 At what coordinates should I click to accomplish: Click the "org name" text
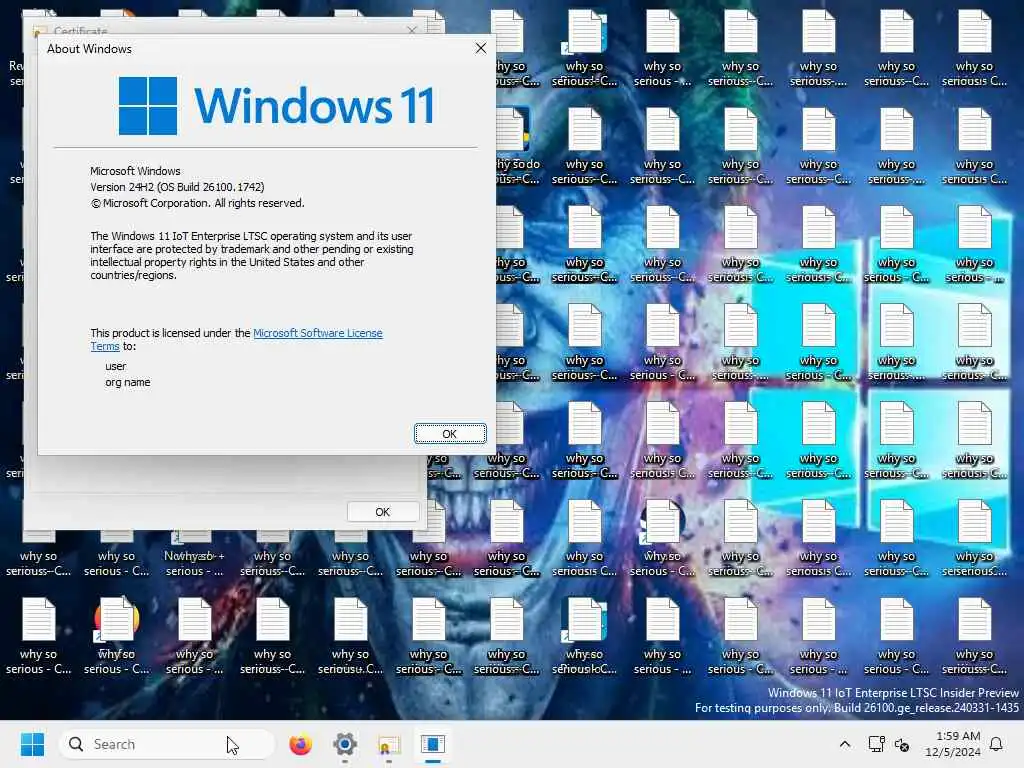(x=127, y=382)
